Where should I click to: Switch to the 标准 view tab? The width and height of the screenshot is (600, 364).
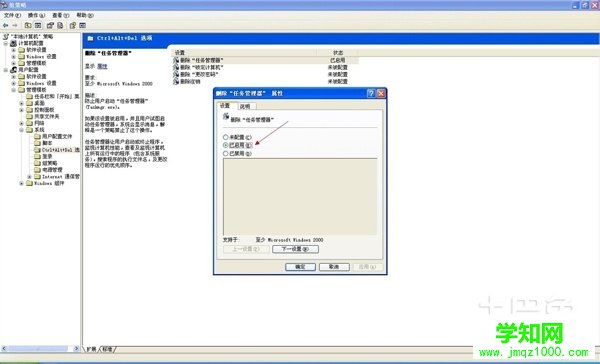(x=108, y=349)
